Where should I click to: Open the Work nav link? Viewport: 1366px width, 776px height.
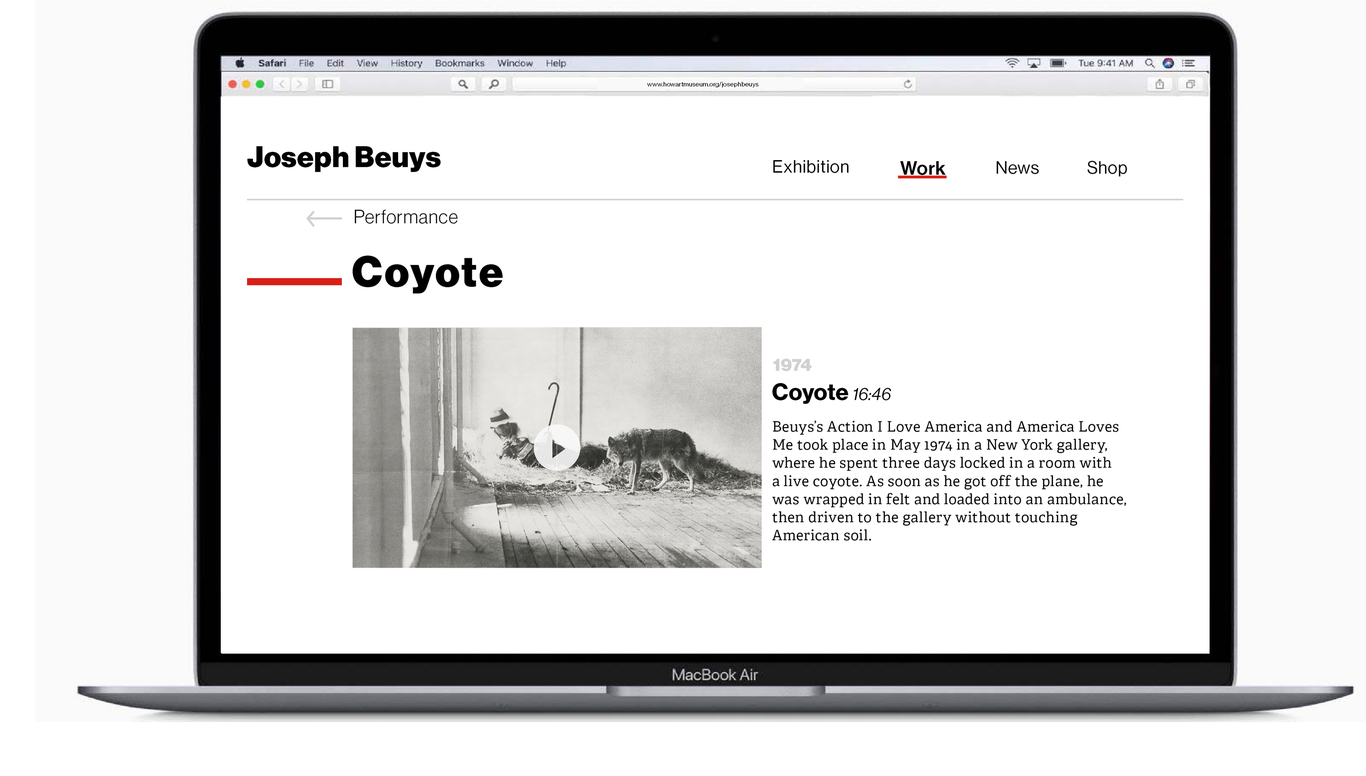pos(922,168)
